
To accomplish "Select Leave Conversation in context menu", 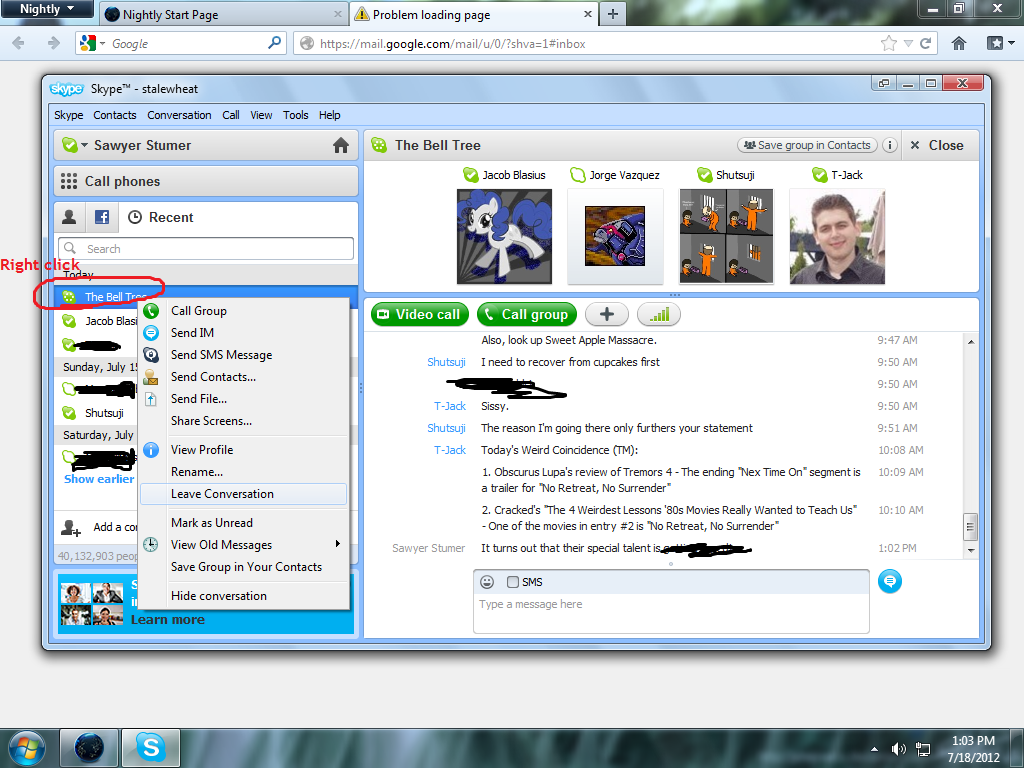I will point(244,494).
